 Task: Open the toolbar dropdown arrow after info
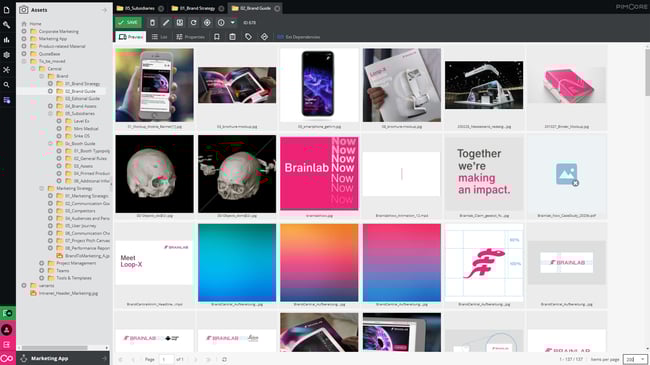coord(233,23)
